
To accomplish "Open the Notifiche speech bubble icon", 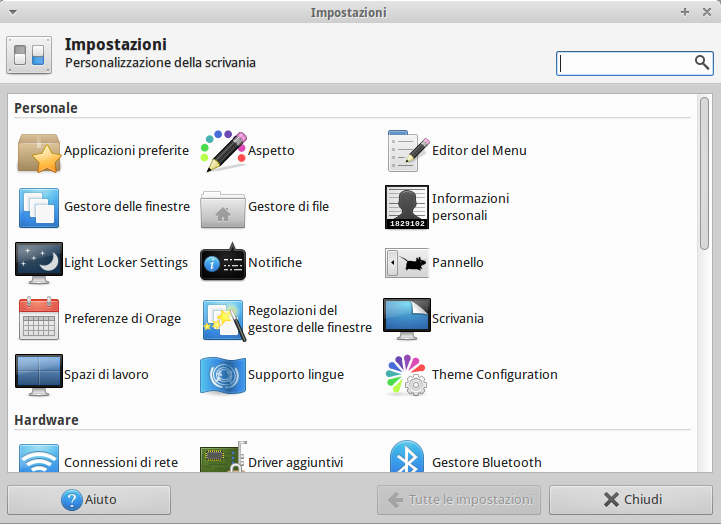I will 223,262.
